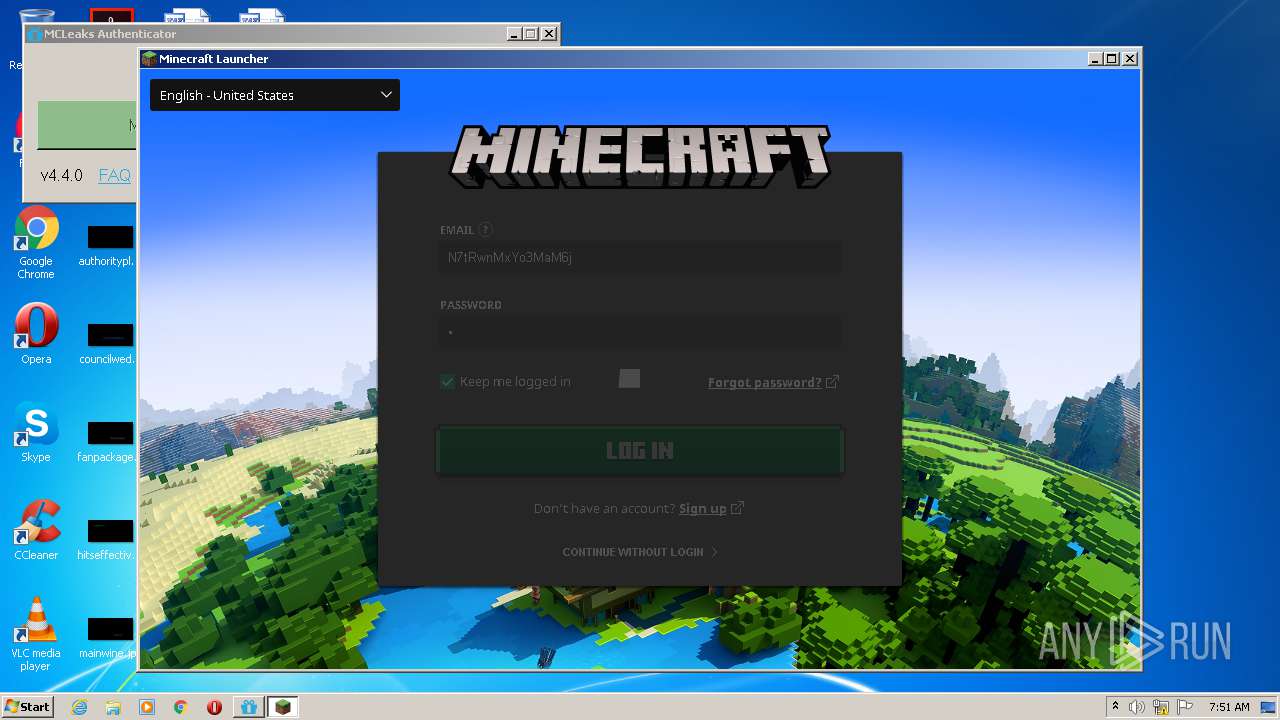Screen dimensions: 1280x720
Task: Select the VLC media player desktop icon
Action: pyautogui.click(x=36, y=633)
